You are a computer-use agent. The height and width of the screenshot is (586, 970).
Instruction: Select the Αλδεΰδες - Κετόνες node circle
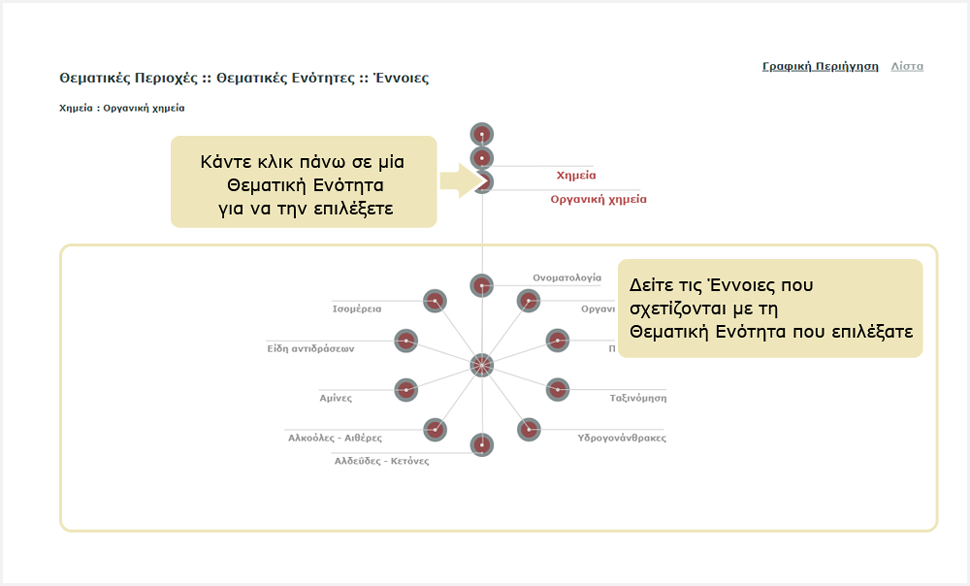tap(482, 445)
